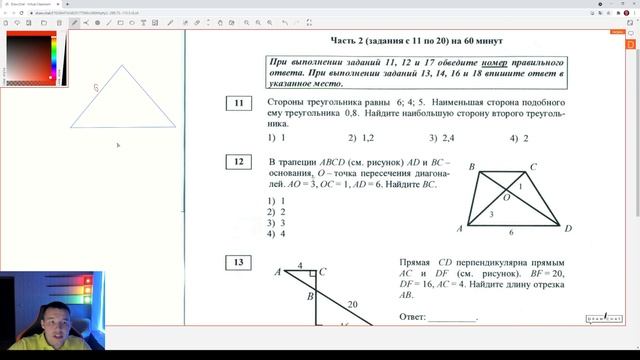Click the small widget at bottom-right of page
This screenshot has width=640, height=360.
pos(604,318)
